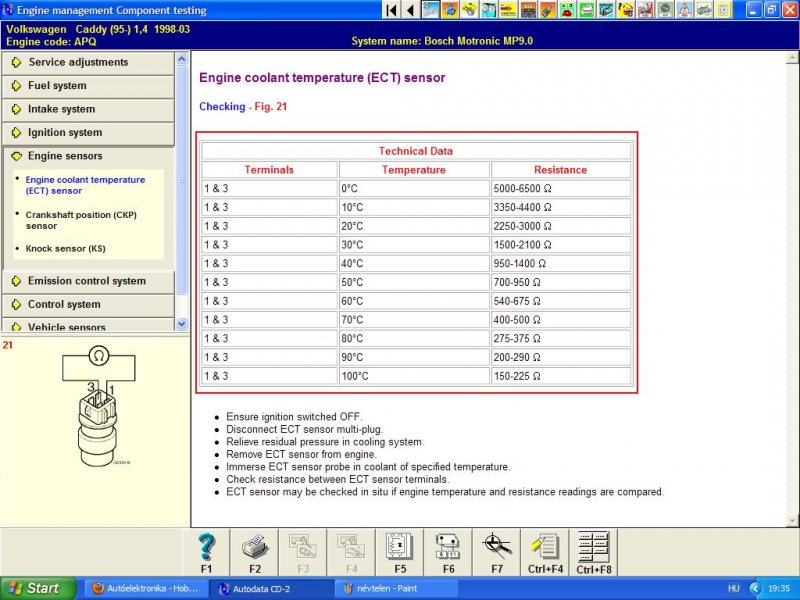Click the Resistance column header

point(560,170)
